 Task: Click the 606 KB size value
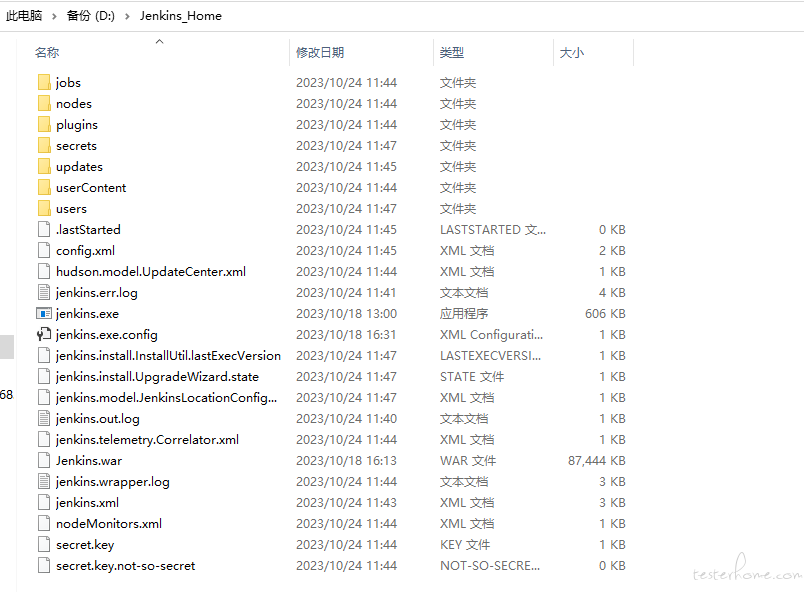[x=605, y=314]
